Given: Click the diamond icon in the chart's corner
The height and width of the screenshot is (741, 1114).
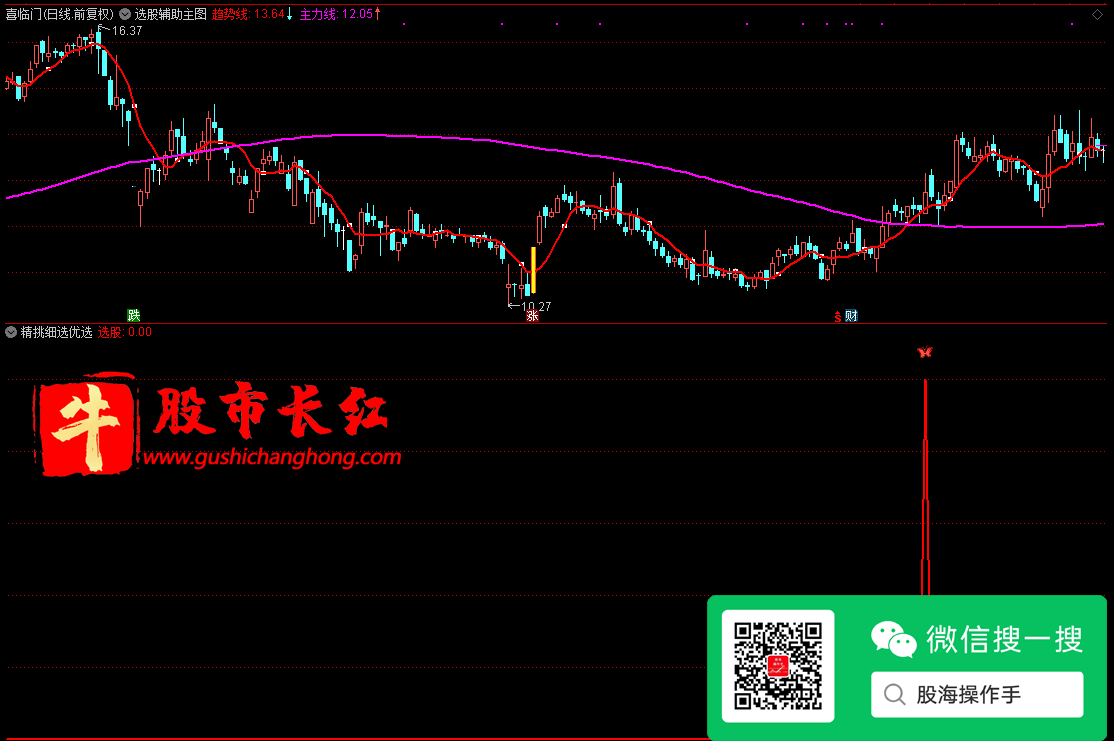Looking at the screenshot, I should (x=1098, y=14).
